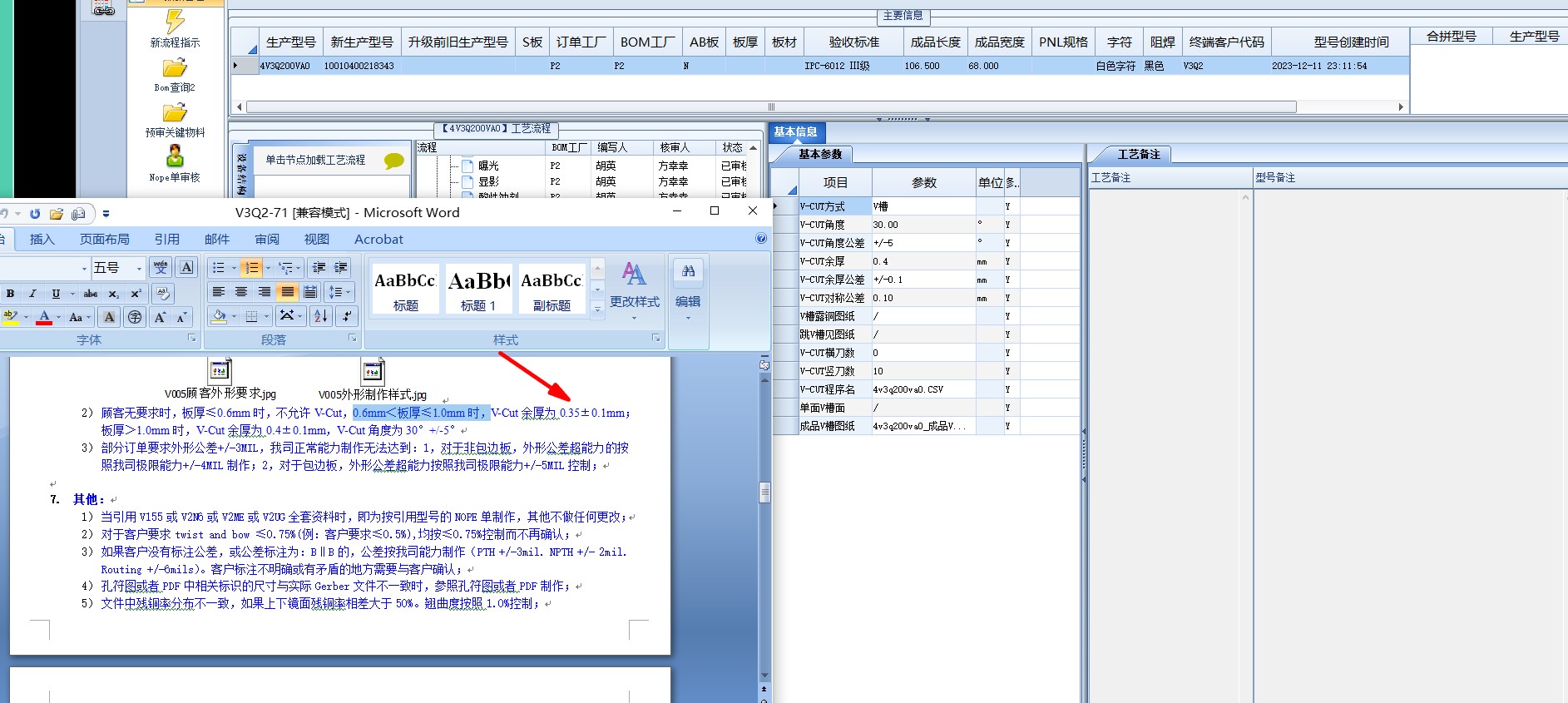Click the Open folder icon in Word quick access

(57, 214)
